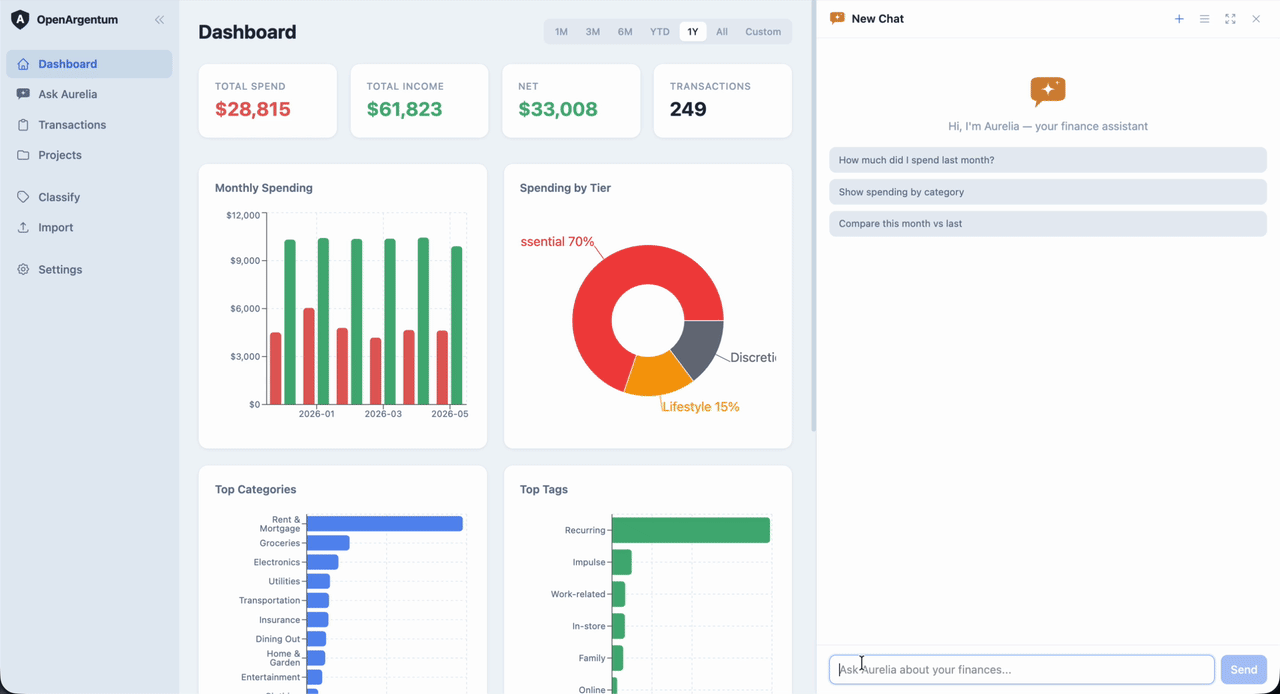Click the Total Spend card
1280x694 pixels.
268,101
